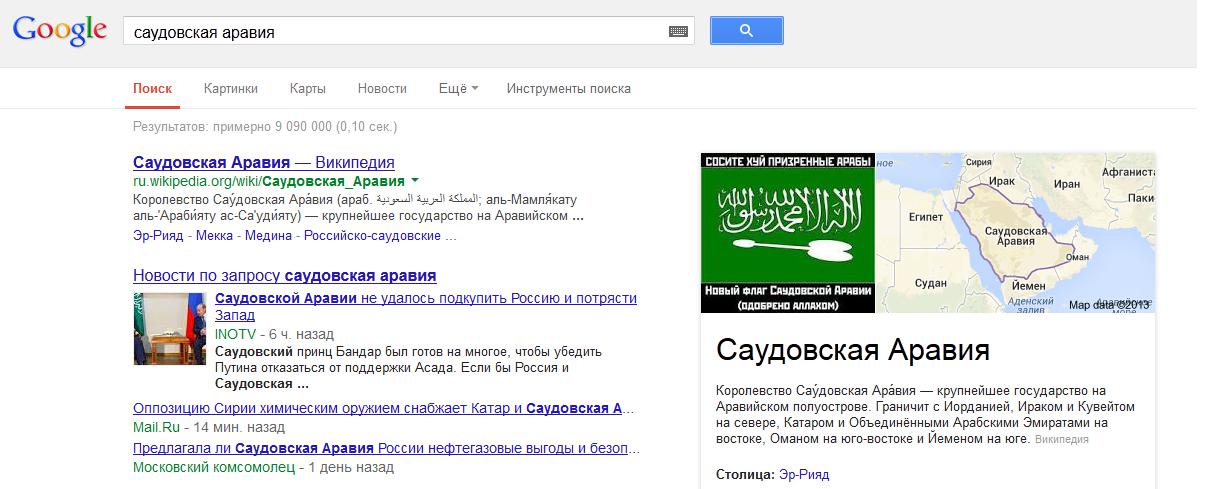This screenshot has width=1214, height=489.
Task: Open Эр-Рияд capital link in panel
Action: pyautogui.click(x=804, y=474)
